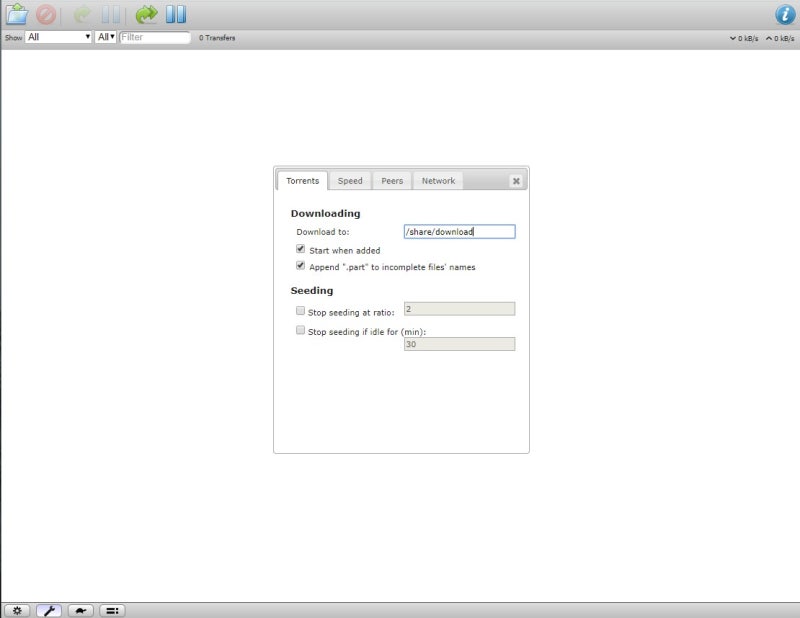Screen dimensions: 800x618
Task: Open the All tracker filter dropdown
Action: click(x=103, y=37)
